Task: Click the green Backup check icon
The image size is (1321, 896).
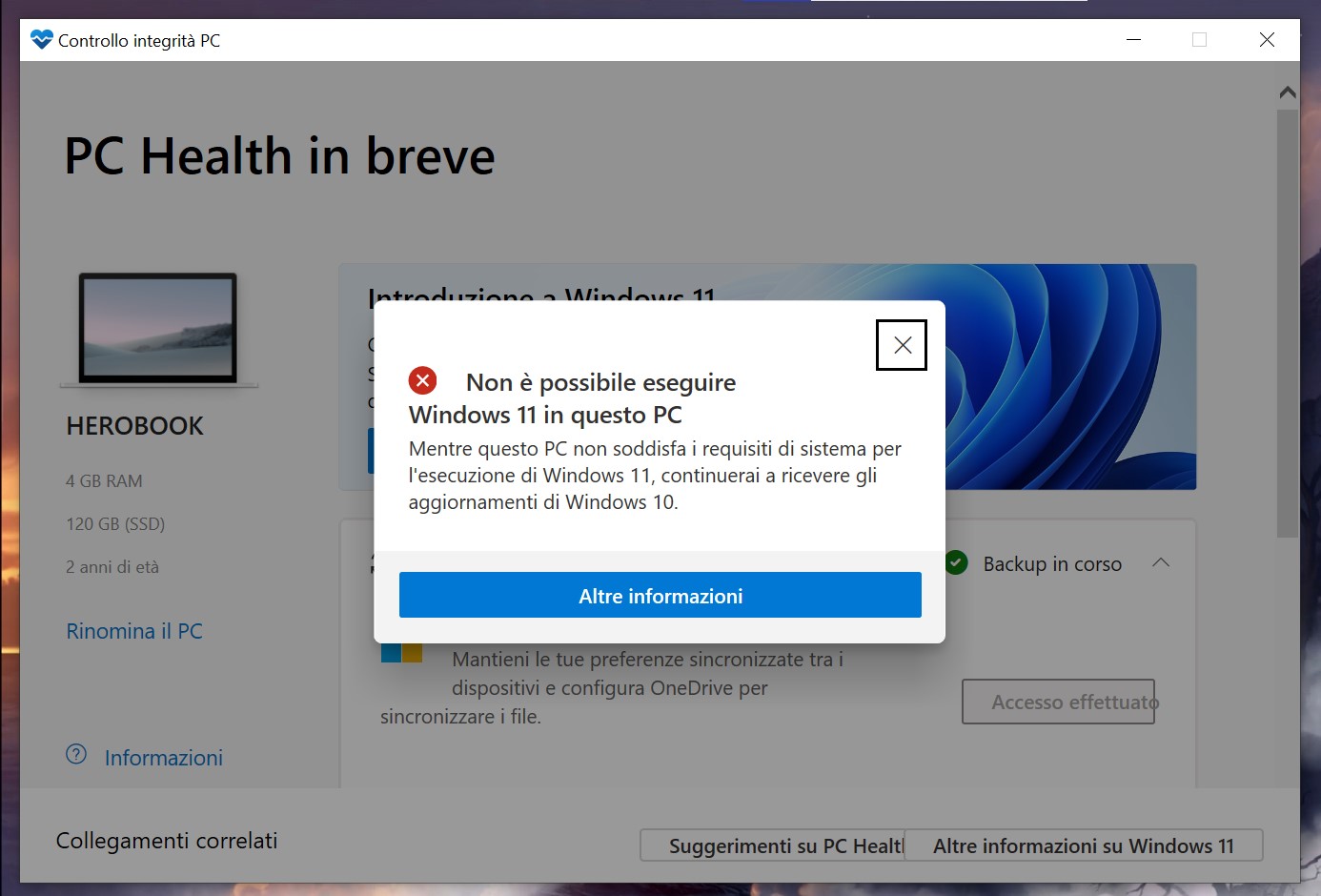Action: pyautogui.click(x=956, y=562)
